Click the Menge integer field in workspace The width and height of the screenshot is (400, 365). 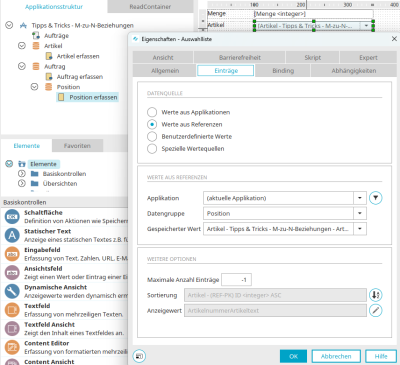tap(313, 14)
